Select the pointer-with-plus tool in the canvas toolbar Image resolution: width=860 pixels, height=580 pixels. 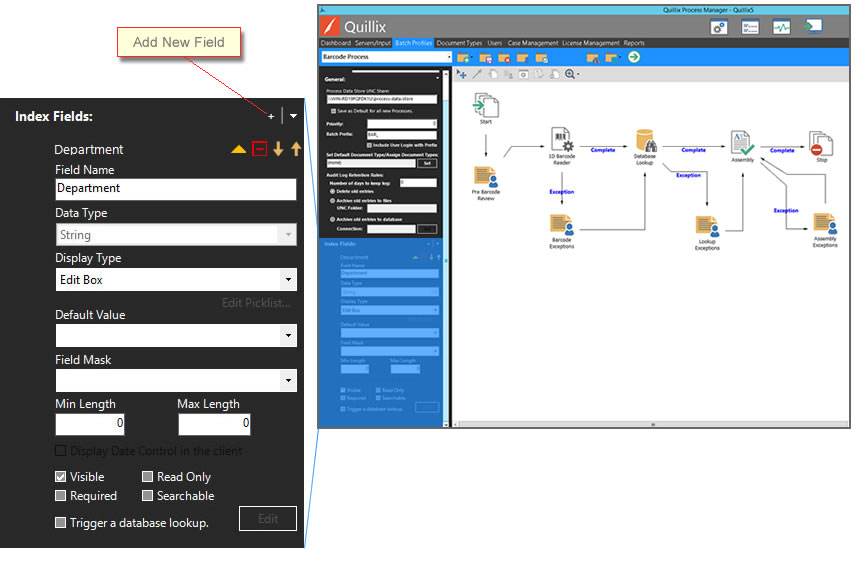462,74
